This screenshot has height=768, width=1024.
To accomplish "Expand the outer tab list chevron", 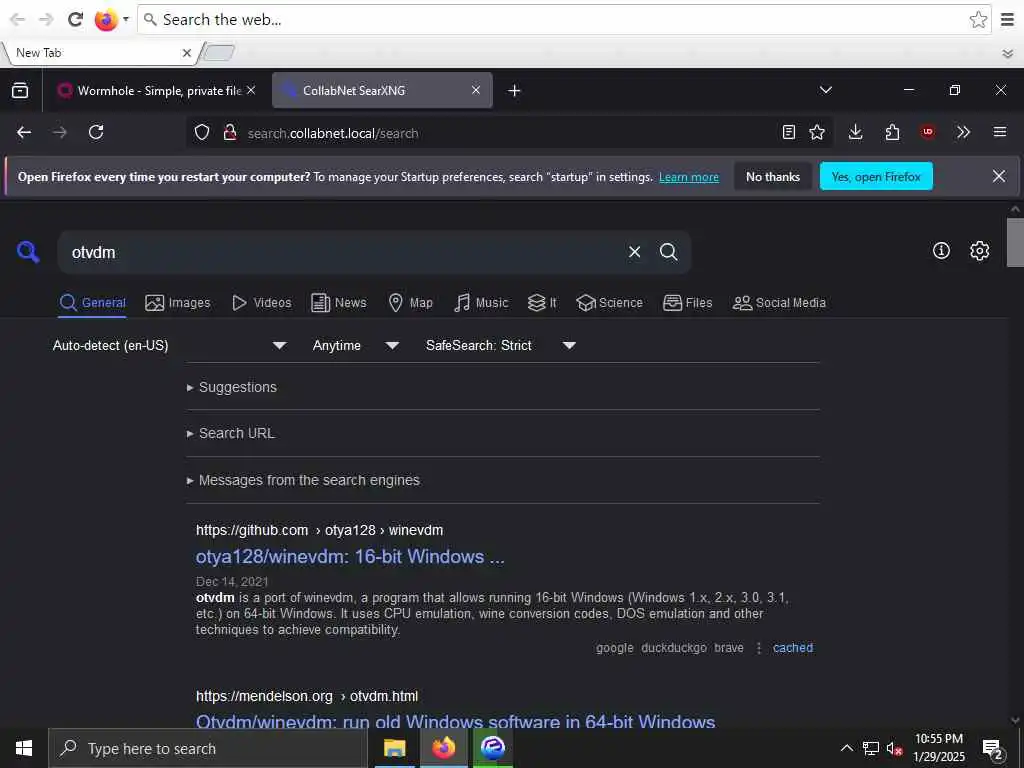I will (1008, 54).
